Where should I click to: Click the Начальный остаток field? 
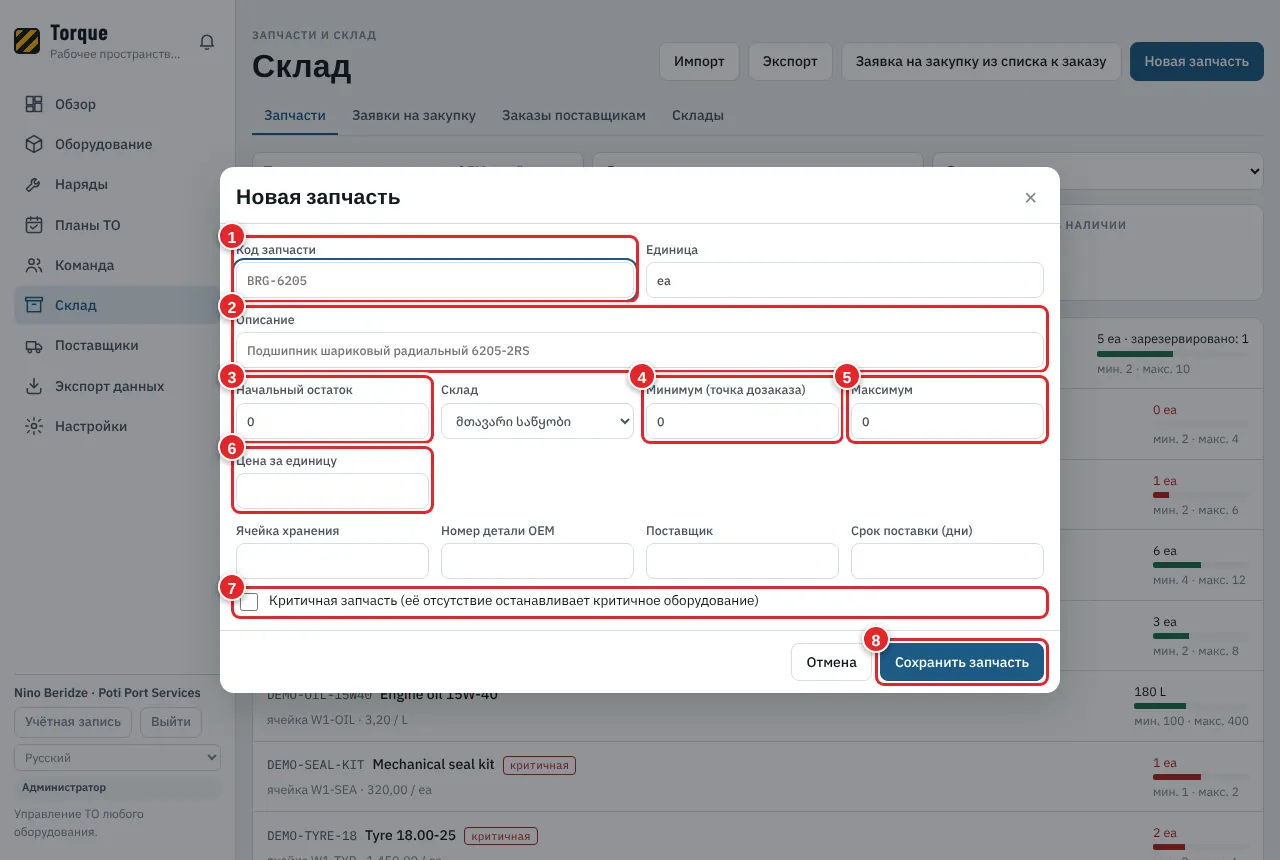(332, 421)
